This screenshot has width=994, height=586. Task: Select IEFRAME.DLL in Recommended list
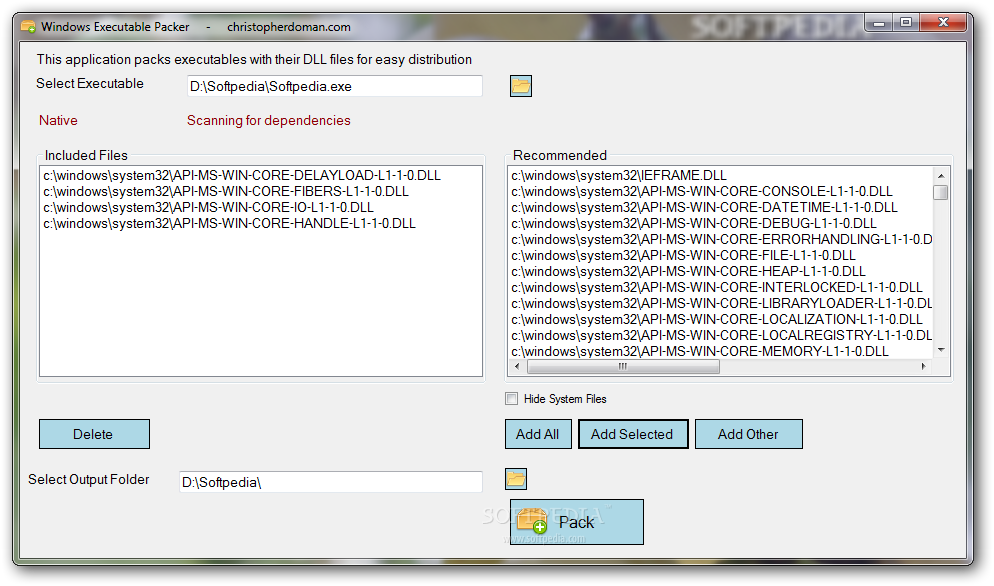pos(619,175)
